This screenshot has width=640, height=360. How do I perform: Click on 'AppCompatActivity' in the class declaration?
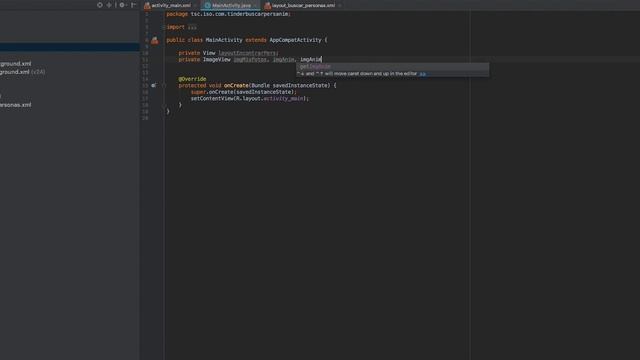[x=295, y=40]
